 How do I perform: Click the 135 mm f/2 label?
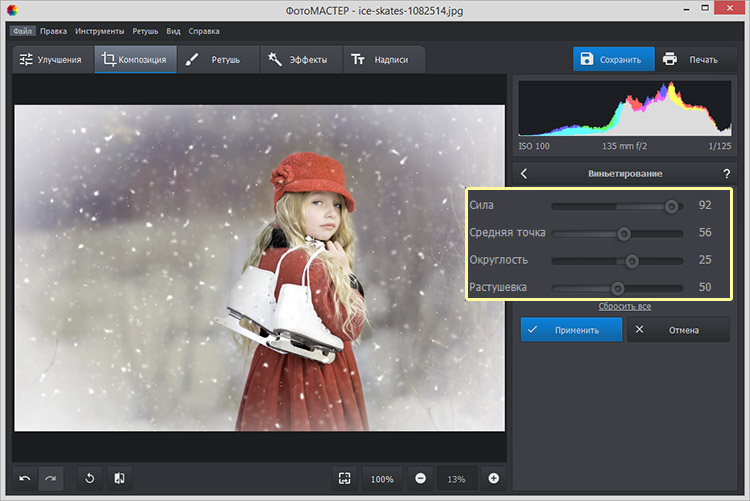tap(624, 146)
